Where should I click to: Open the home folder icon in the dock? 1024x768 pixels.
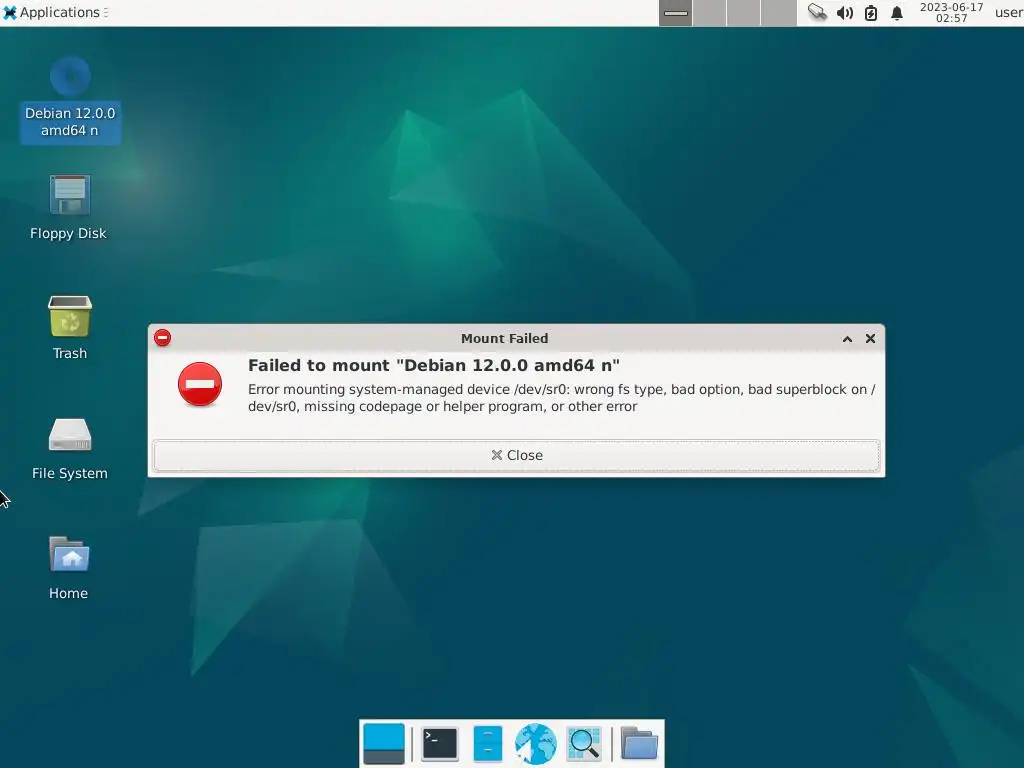tap(639, 743)
